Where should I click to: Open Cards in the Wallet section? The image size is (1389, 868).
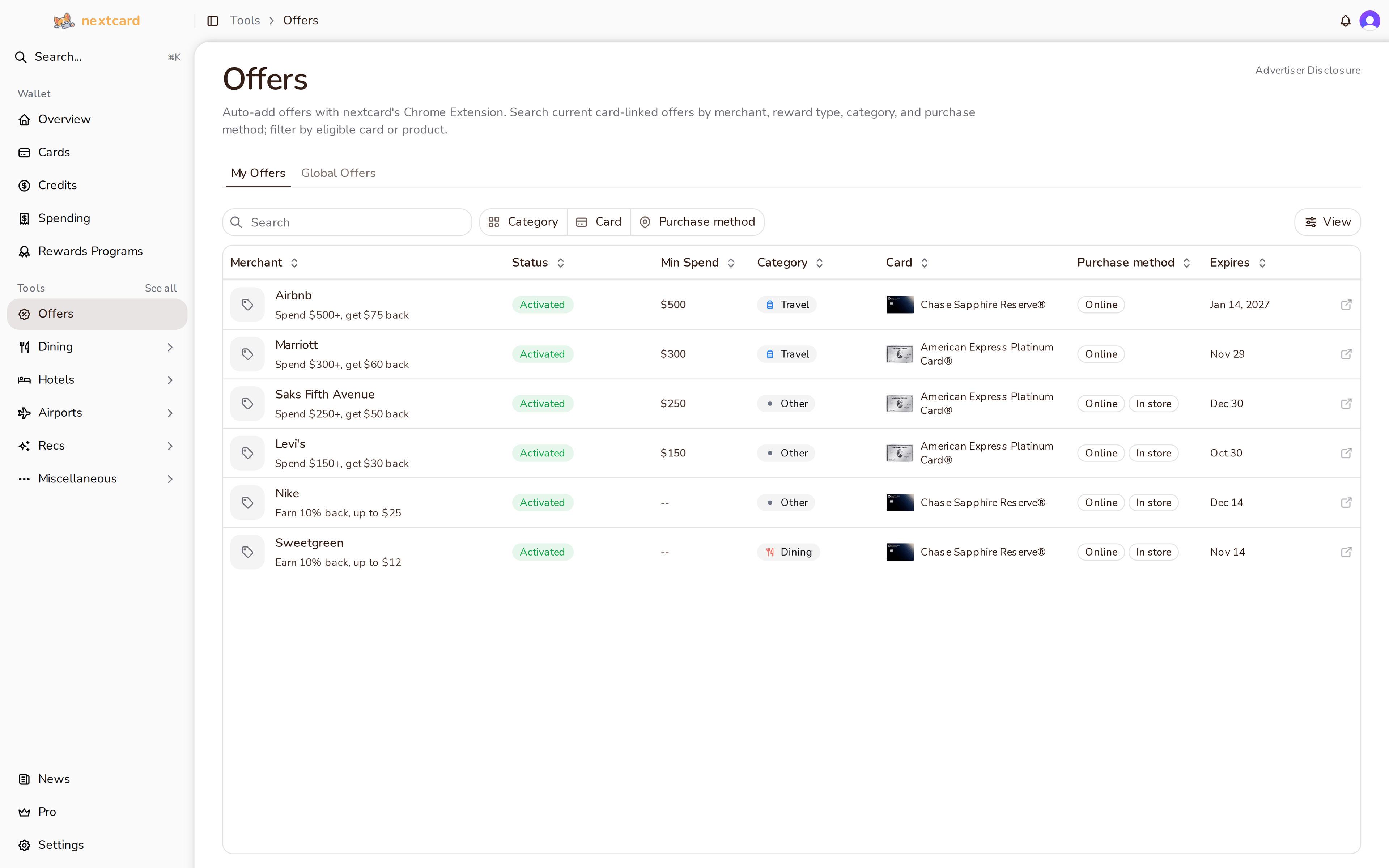[x=97, y=152]
